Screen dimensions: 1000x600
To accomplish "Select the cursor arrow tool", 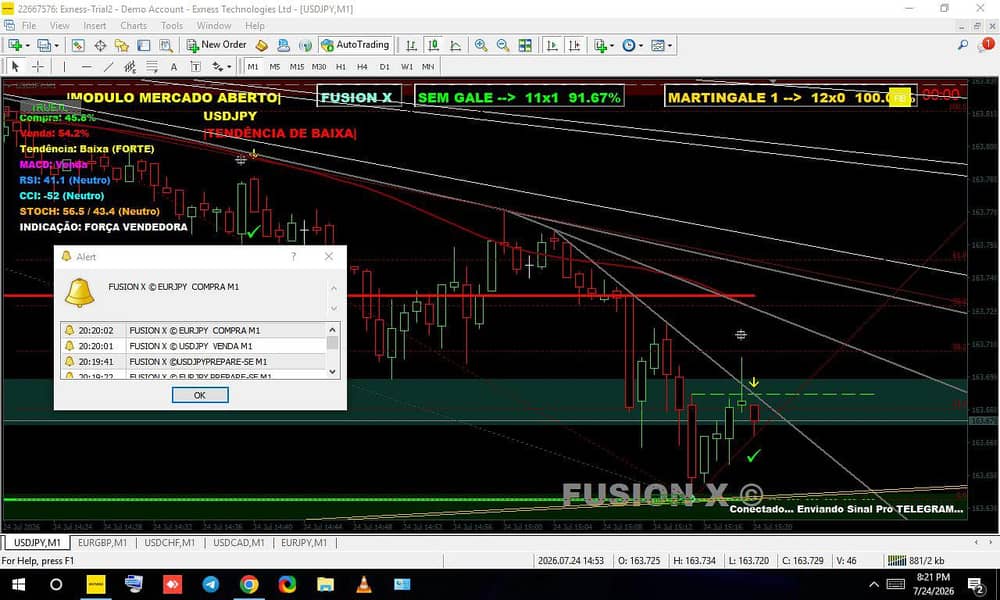I will coord(15,66).
